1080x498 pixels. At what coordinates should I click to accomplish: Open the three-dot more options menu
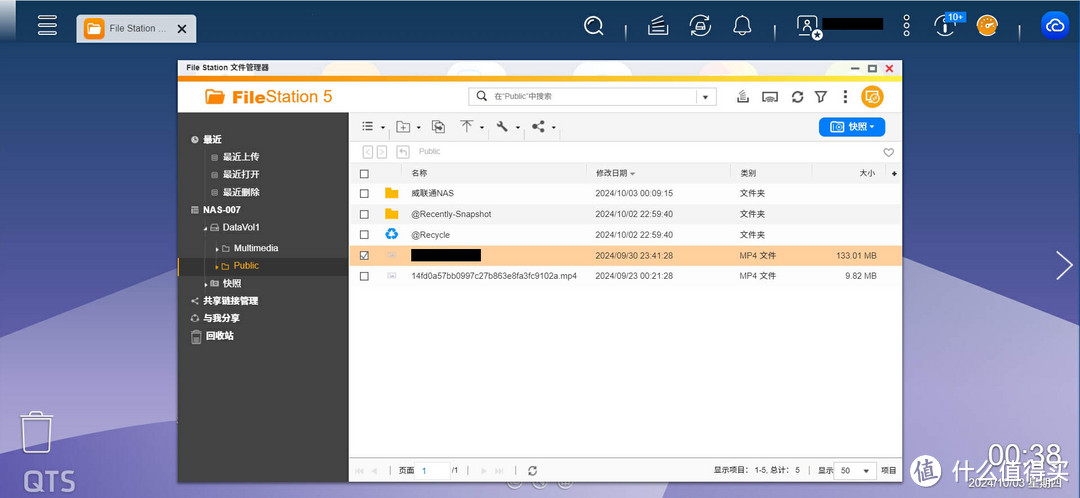coord(906,26)
